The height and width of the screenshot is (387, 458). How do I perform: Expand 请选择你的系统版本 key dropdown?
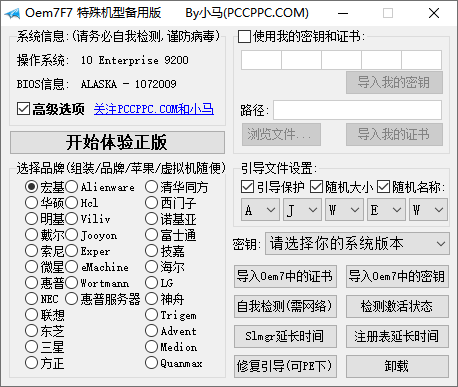point(357,244)
